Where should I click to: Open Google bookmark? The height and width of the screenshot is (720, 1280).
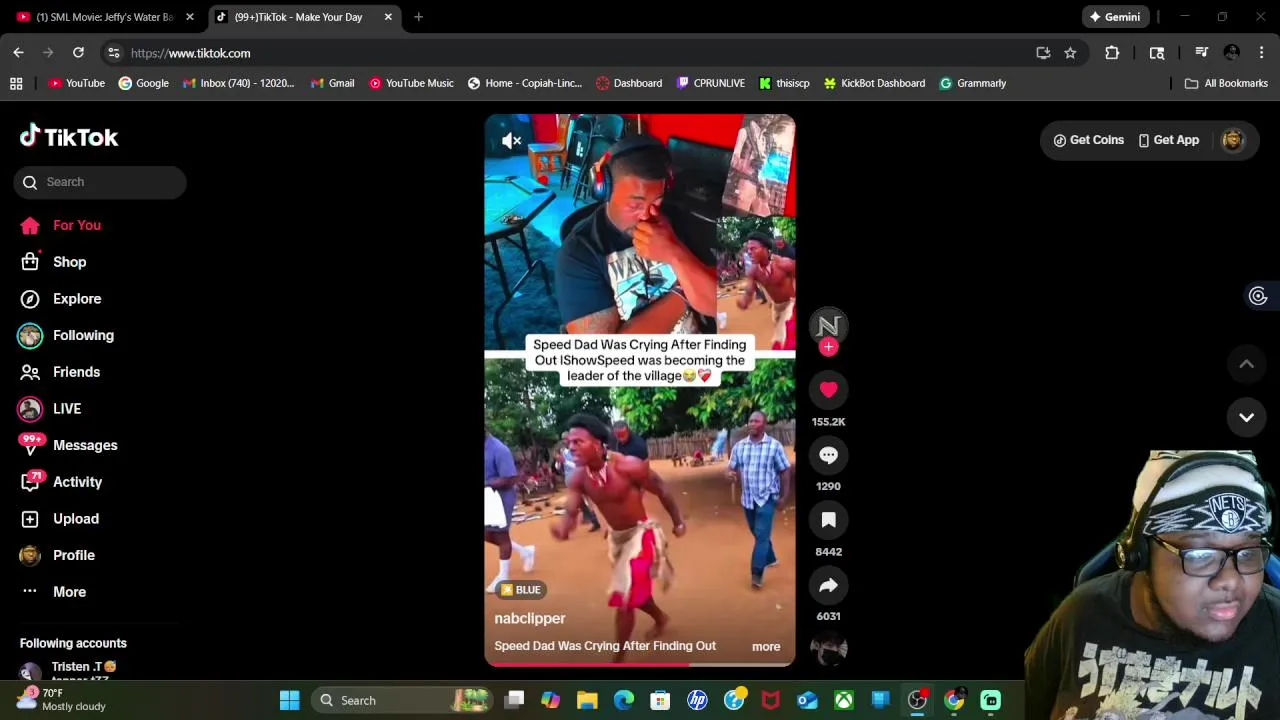pyautogui.click(x=143, y=83)
